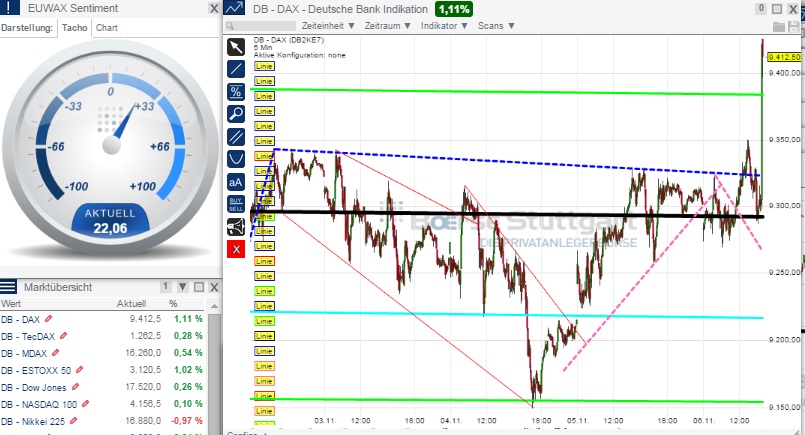
Task: Click the yellow 9.412,50 price label
Action: [x=784, y=57]
